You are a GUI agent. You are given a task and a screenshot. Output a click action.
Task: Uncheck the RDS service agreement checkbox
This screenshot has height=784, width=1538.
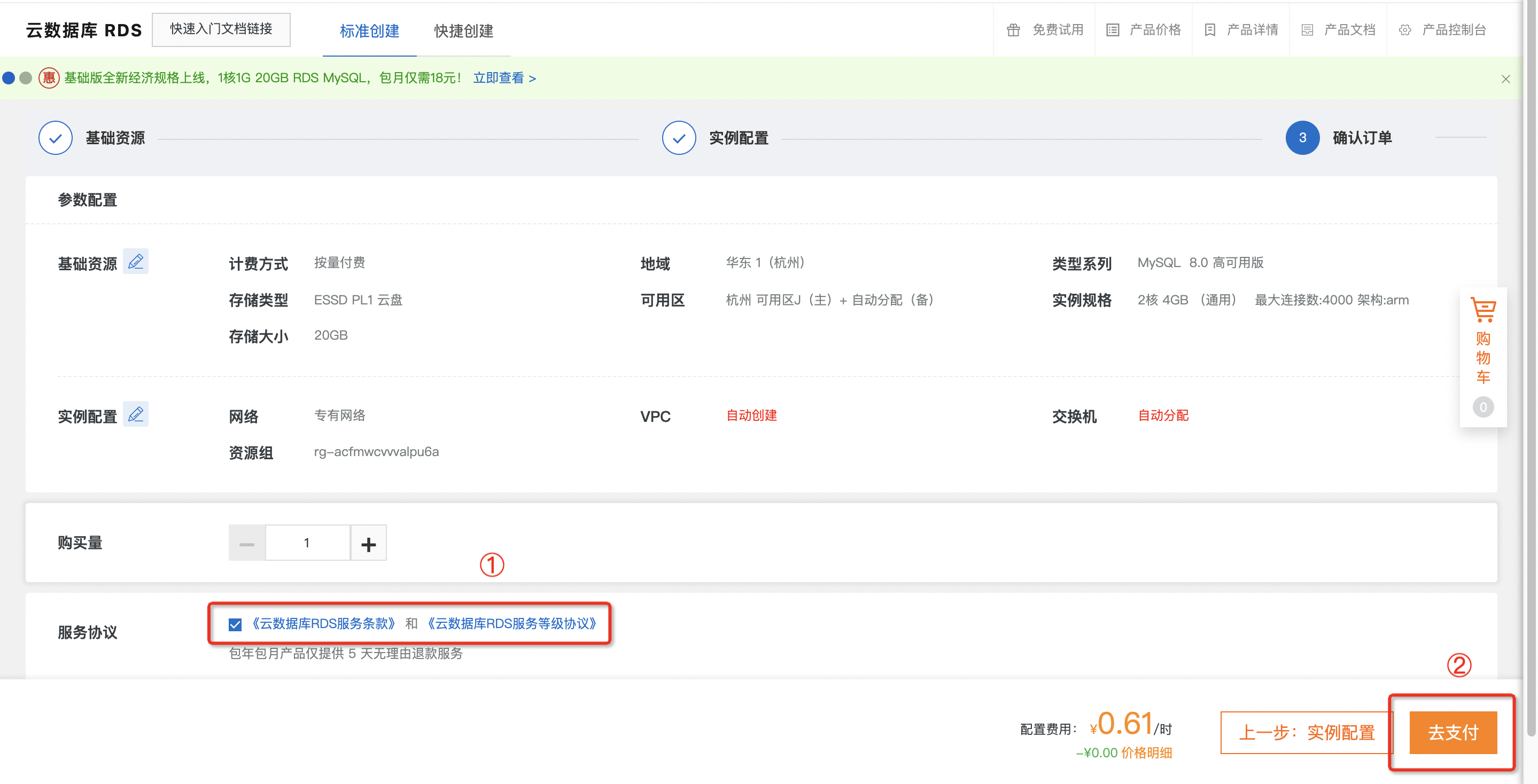click(x=235, y=625)
